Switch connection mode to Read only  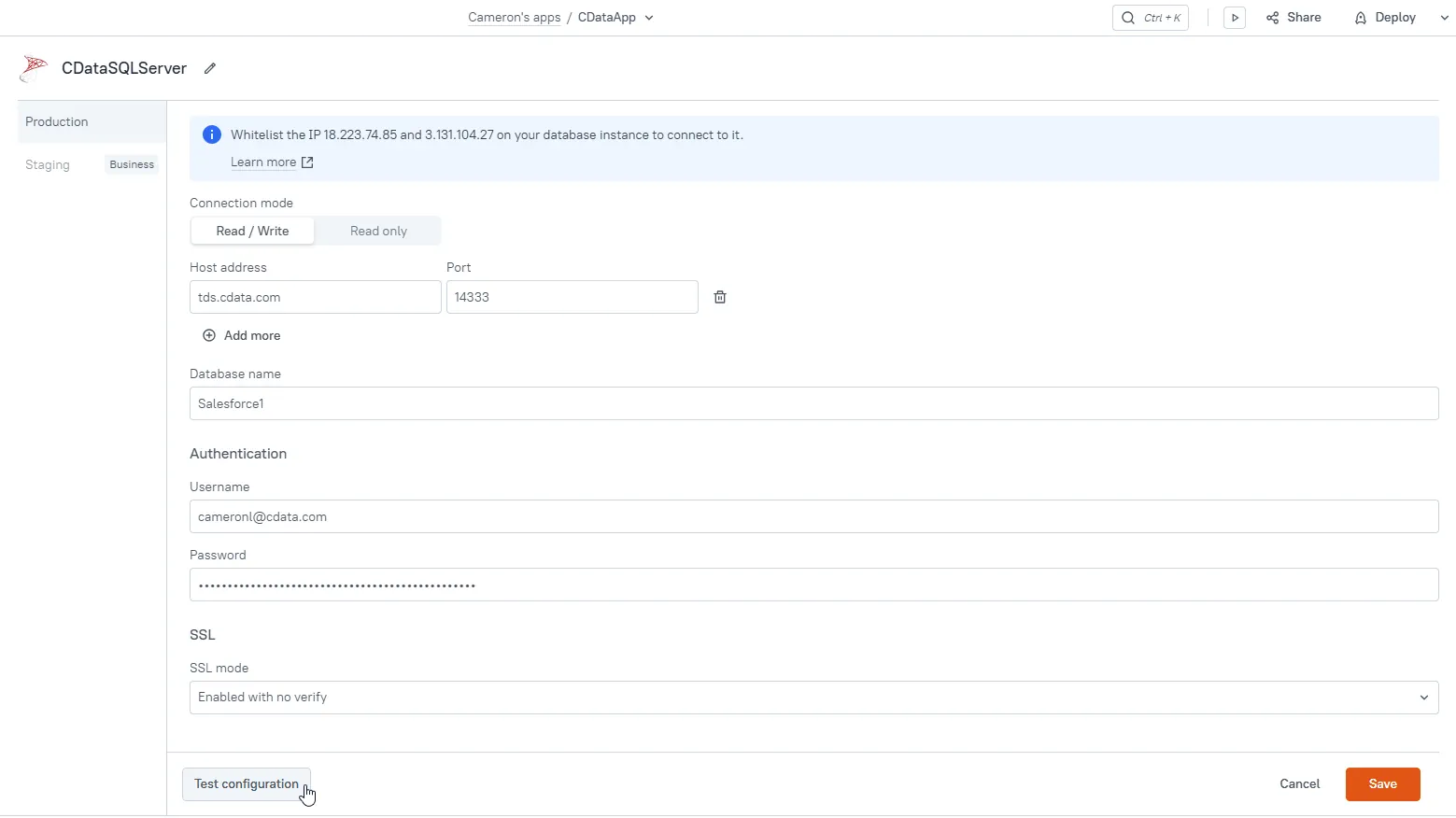[378, 231]
